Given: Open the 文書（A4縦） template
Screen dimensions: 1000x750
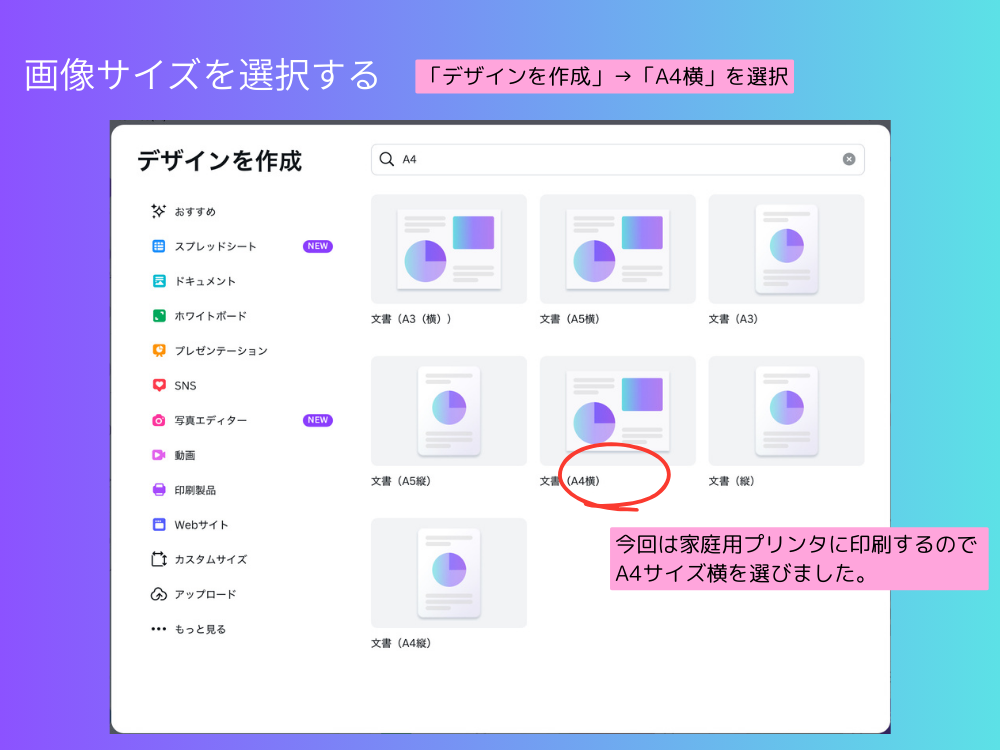Looking at the screenshot, I should [x=448, y=573].
